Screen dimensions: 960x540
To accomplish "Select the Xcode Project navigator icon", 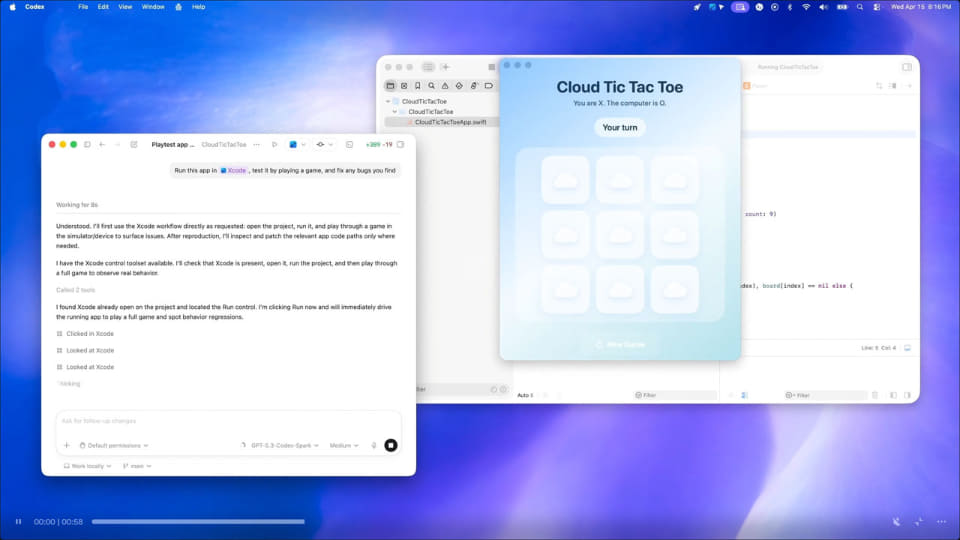I will coord(390,86).
